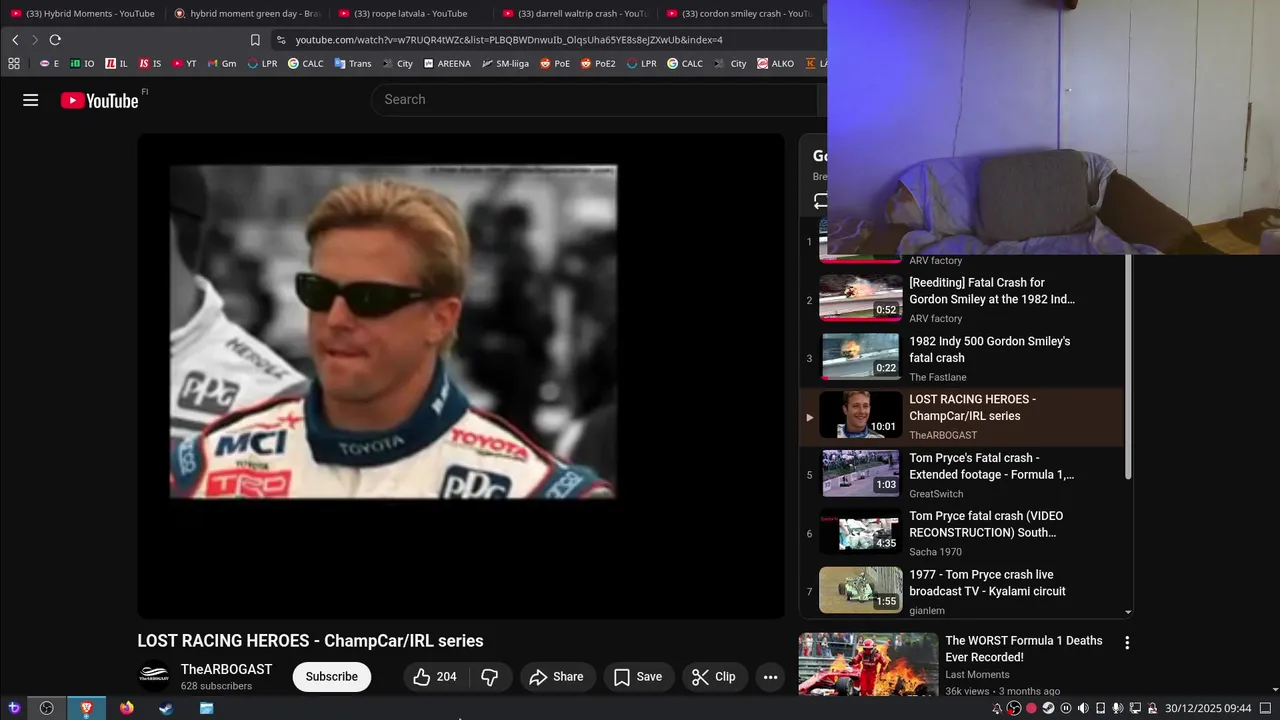1280x720 pixels.
Task: Launch OBS Studio from taskbar
Action: 46,708
